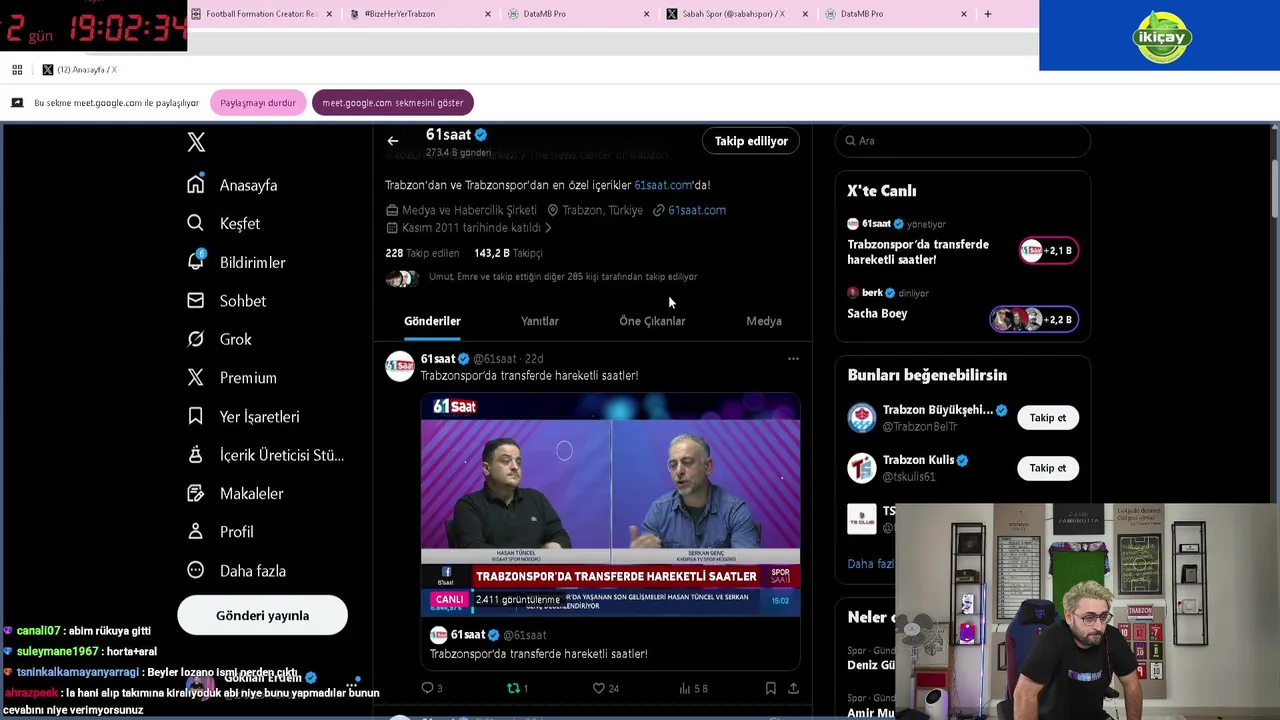Open Sohbet messages envelope

pyautogui.click(x=226, y=300)
